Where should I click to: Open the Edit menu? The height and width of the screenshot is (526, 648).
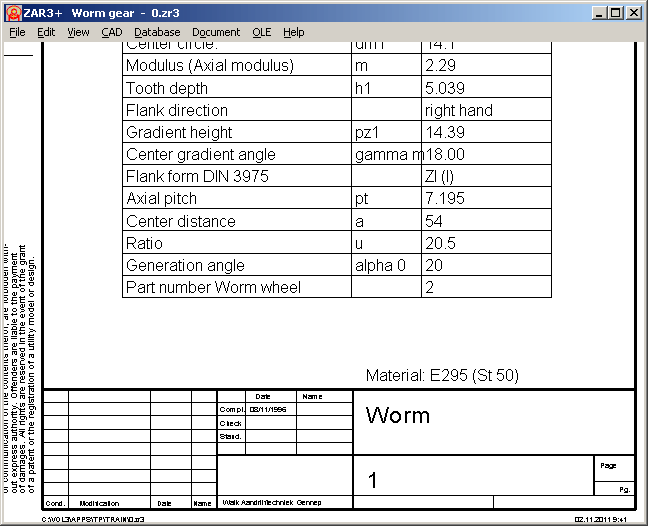click(x=46, y=32)
